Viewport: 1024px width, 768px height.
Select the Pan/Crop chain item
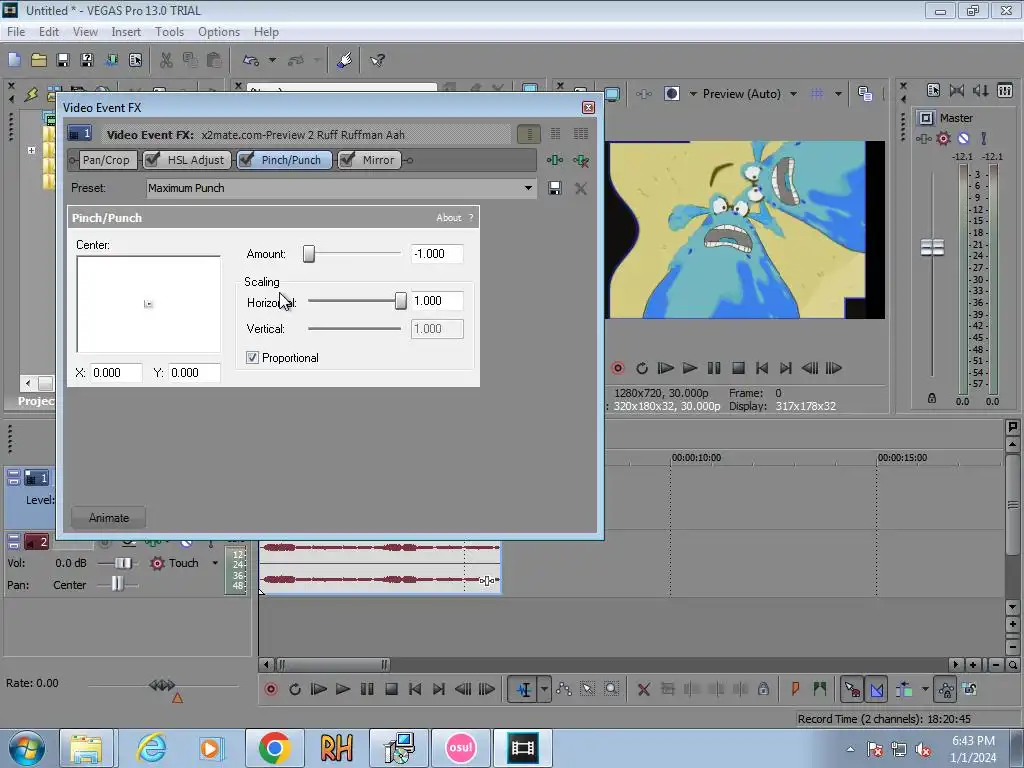[106, 160]
